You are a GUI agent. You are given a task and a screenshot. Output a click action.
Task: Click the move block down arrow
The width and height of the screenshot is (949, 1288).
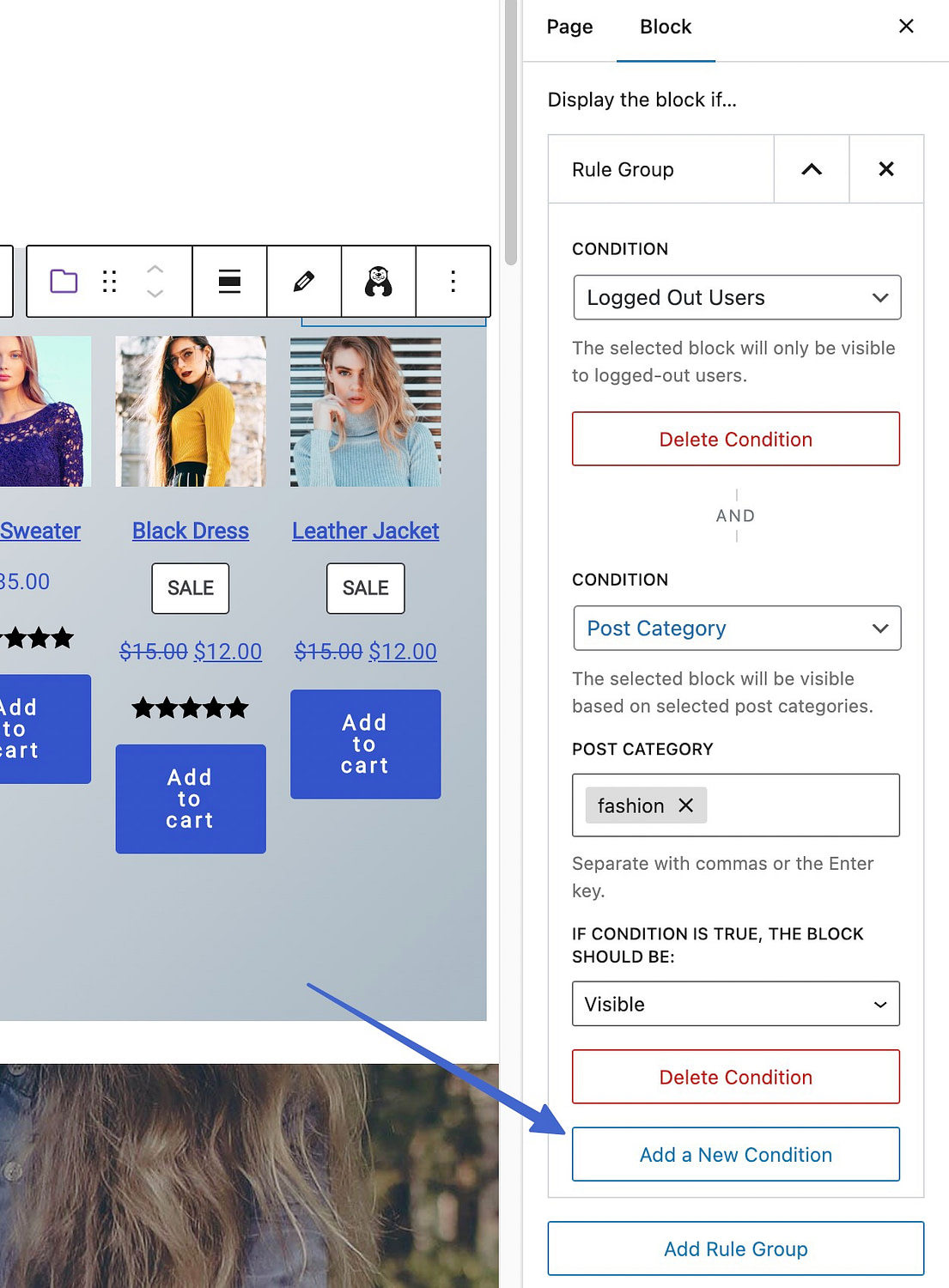(x=155, y=294)
